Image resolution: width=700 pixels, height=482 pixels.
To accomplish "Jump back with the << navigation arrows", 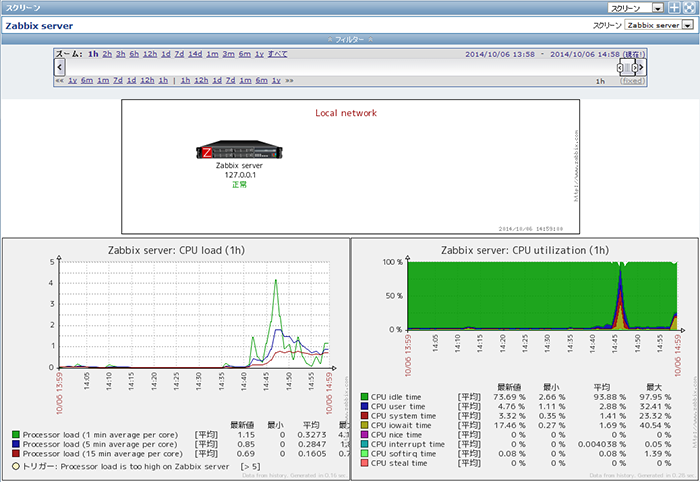I will [60, 80].
